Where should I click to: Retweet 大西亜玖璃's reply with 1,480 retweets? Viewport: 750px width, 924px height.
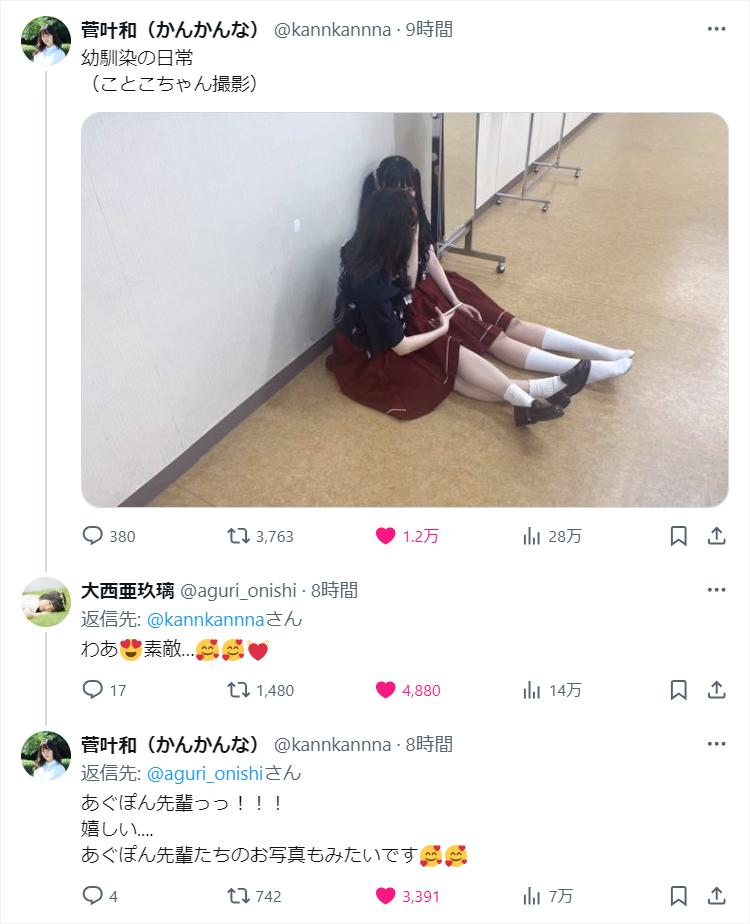pos(239,689)
